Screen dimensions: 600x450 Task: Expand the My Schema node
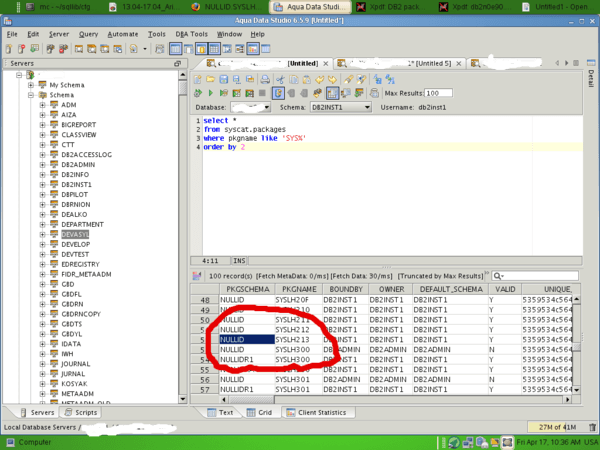(31, 85)
